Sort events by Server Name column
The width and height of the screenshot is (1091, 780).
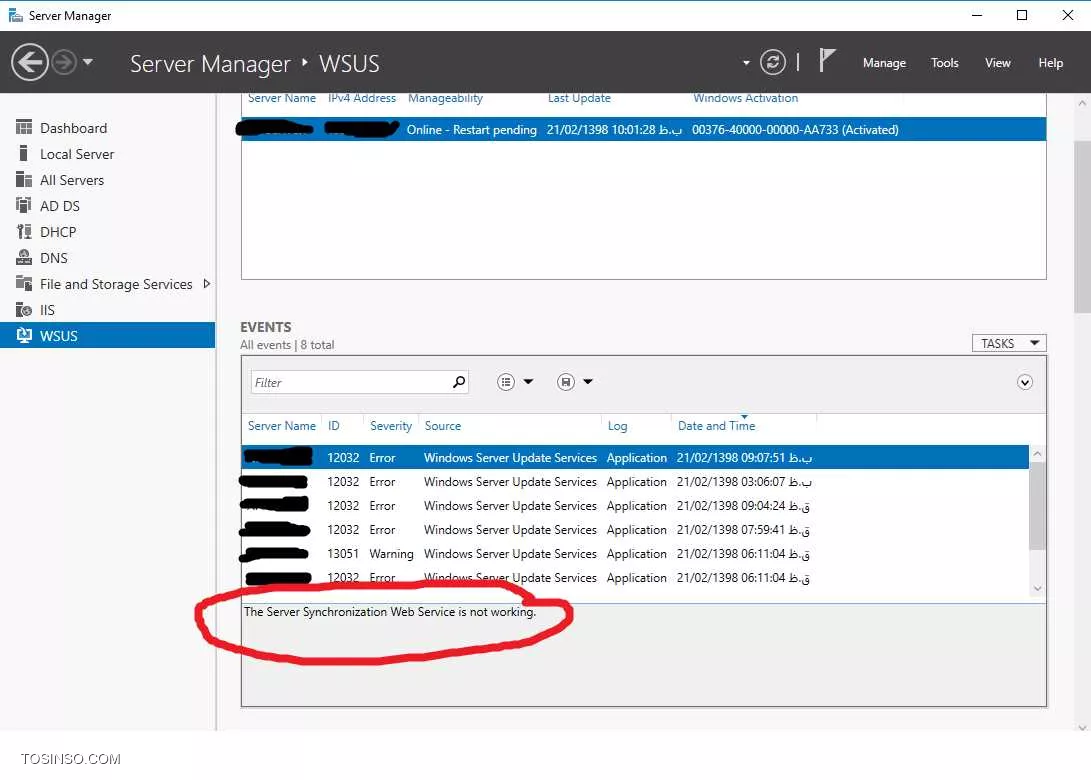click(x=282, y=426)
